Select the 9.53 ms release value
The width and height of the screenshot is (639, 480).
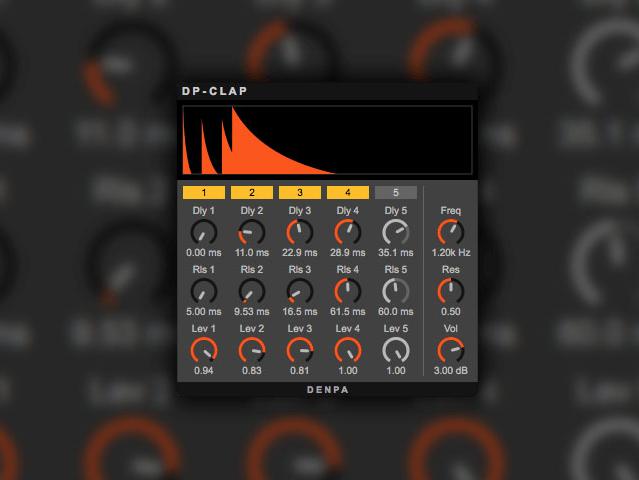click(252, 312)
